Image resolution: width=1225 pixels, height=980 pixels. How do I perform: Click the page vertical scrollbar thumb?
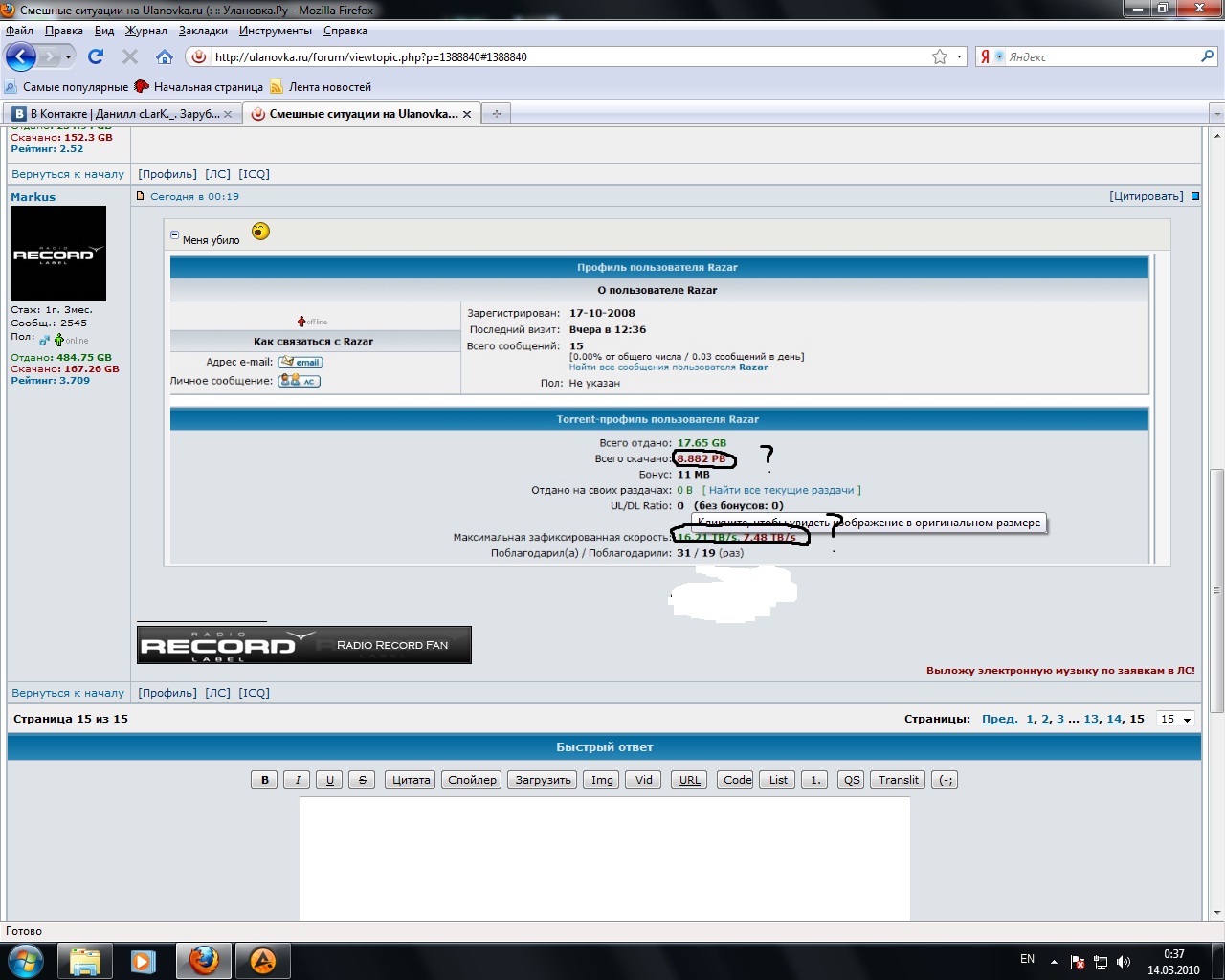[x=1216, y=590]
